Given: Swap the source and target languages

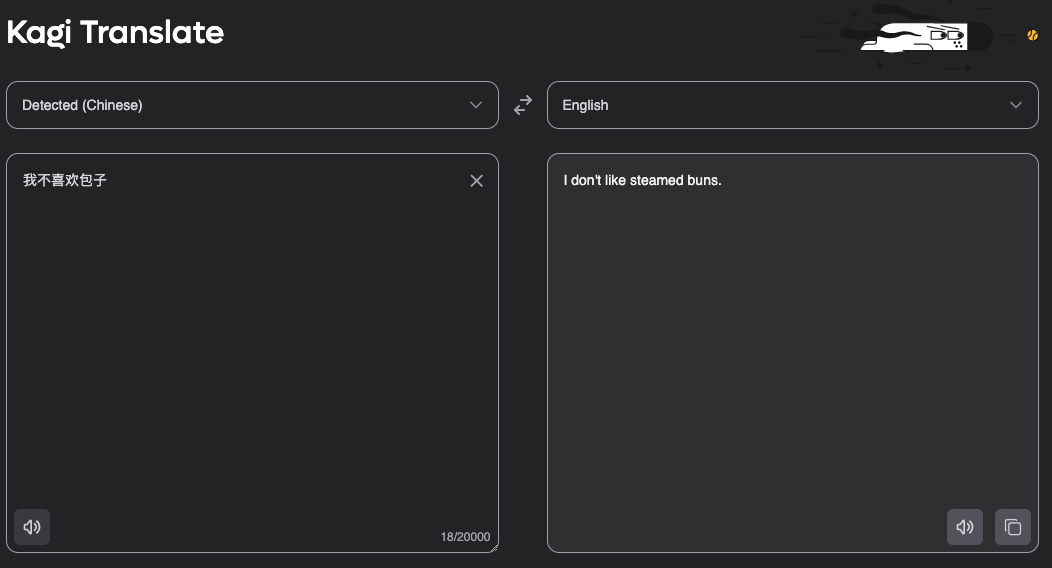Looking at the screenshot, I should pyautogui.click(x=523, y=105).
